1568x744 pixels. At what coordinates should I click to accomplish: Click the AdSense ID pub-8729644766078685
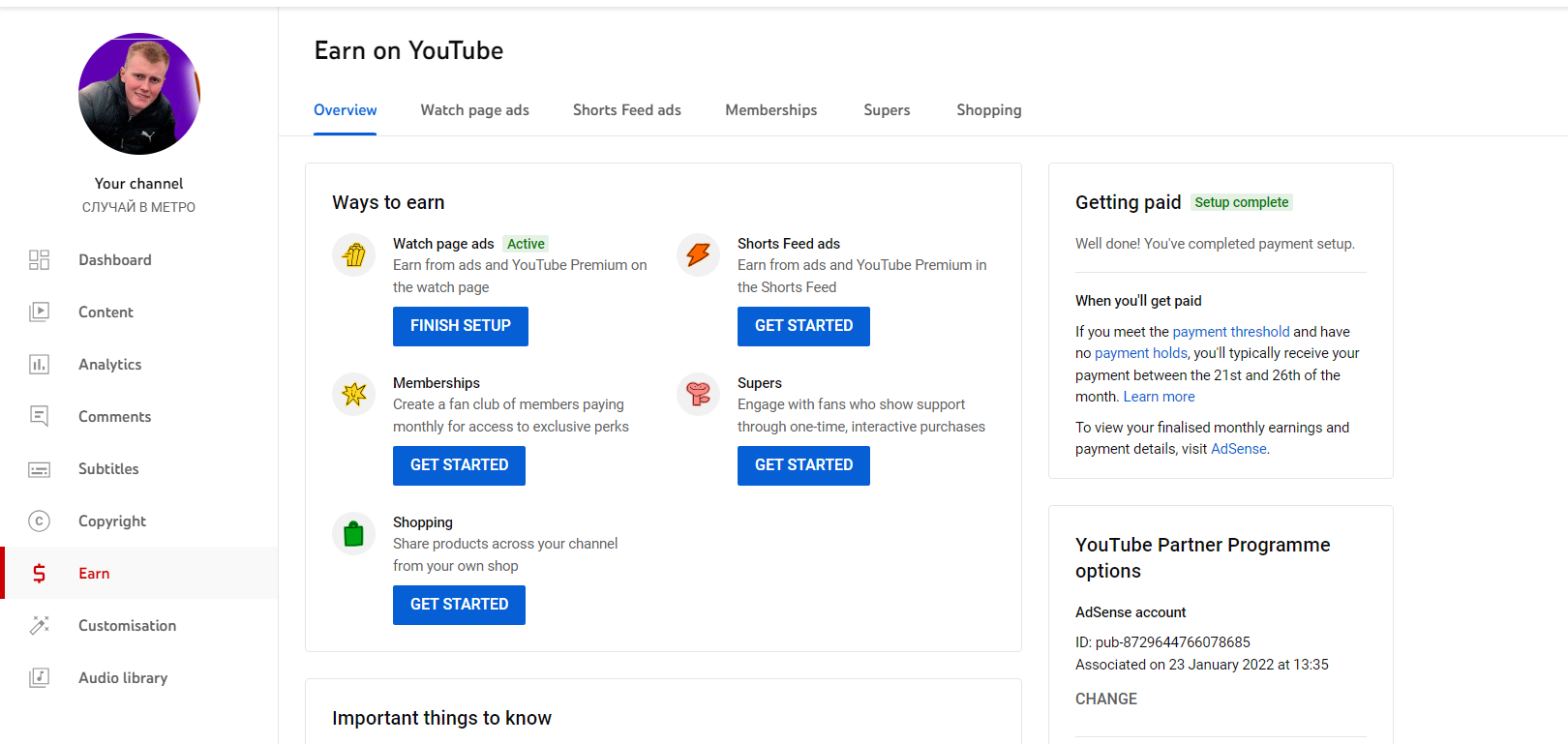point(1162,642)
